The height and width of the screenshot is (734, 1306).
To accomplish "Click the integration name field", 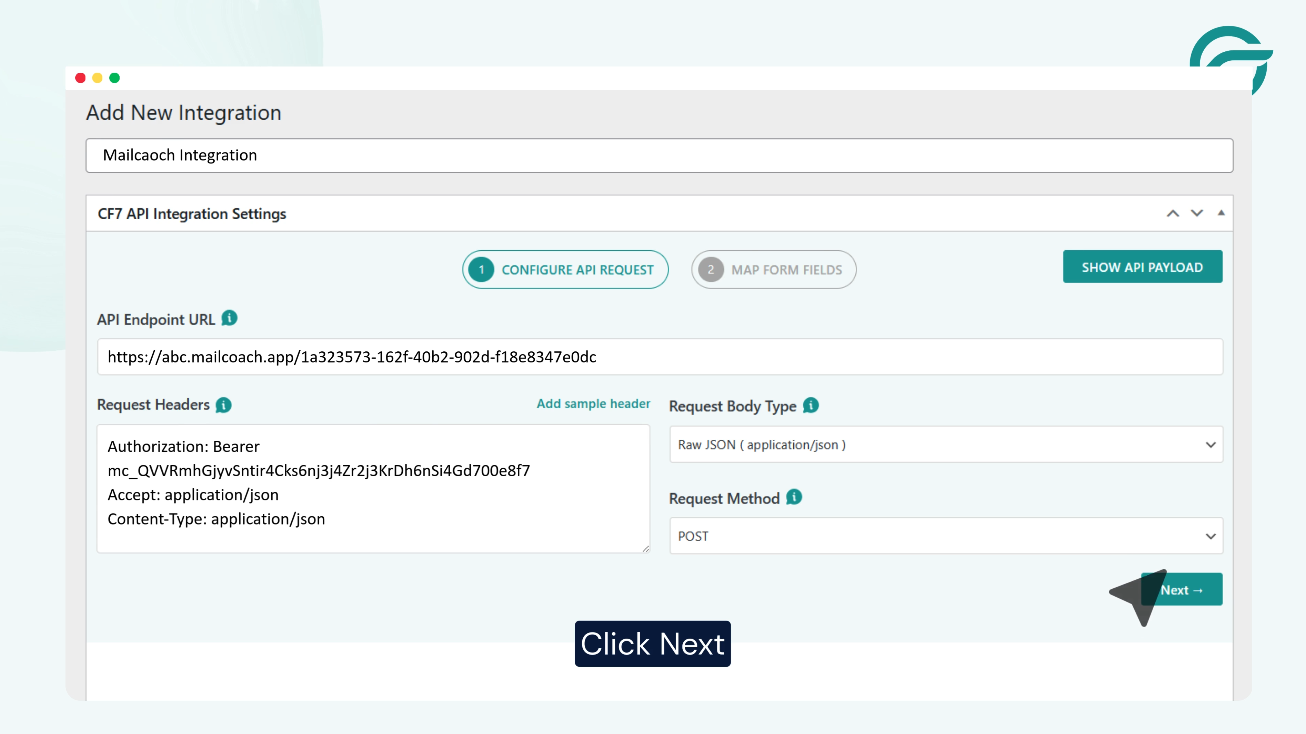I will point(659,155).
